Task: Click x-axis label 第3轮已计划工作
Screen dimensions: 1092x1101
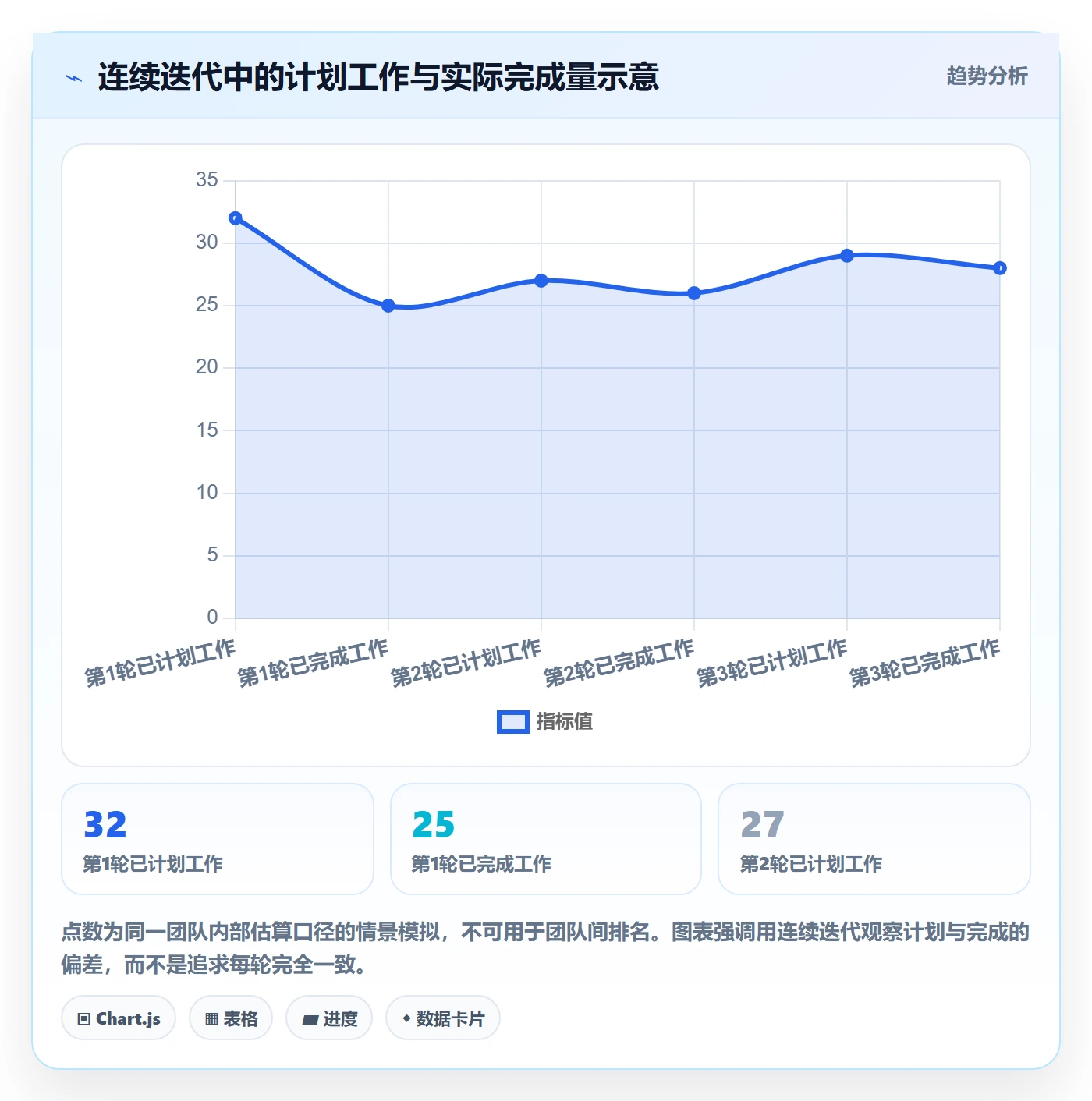Action: click(772, 663)
